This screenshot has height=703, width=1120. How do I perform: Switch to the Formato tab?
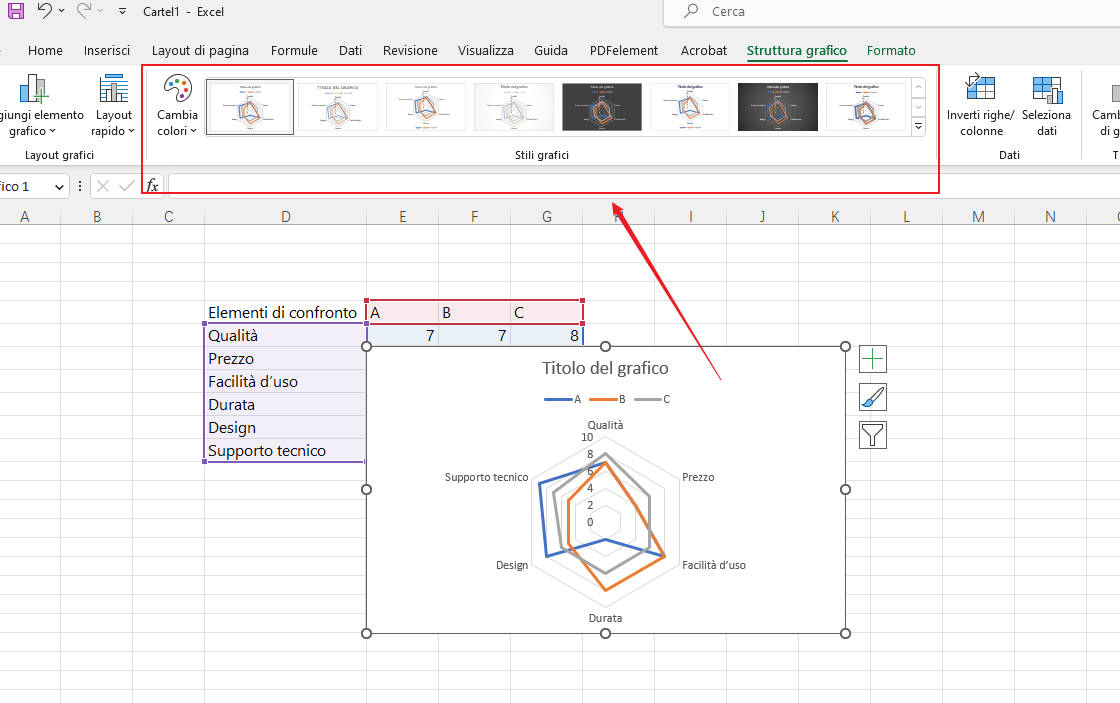click(891, 50)
